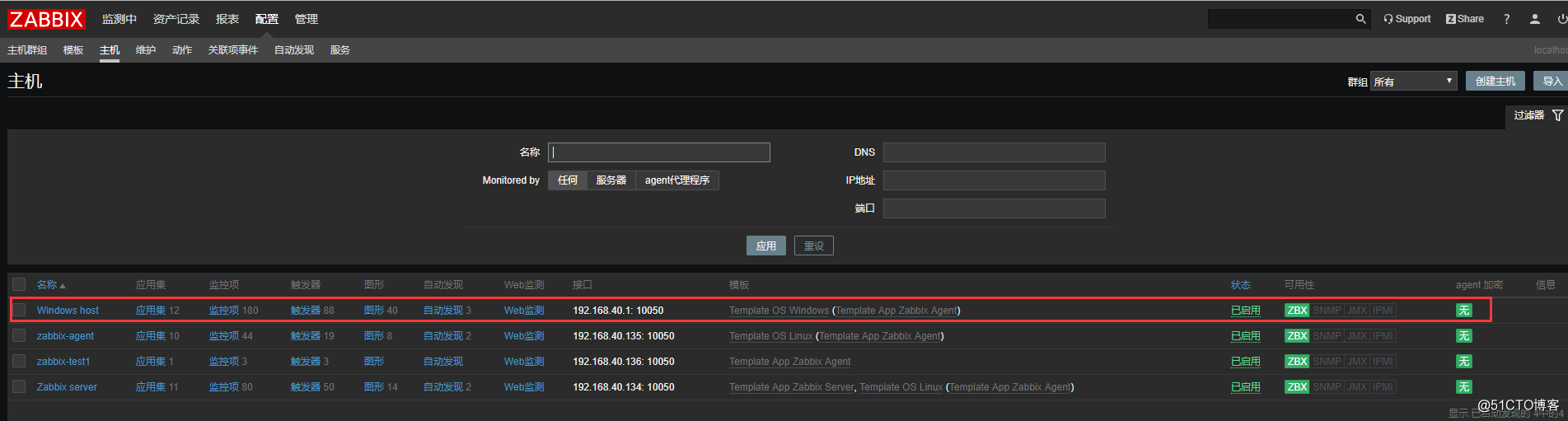Click SNMP indicator in Windows host row

click(x=1327, y=311)
